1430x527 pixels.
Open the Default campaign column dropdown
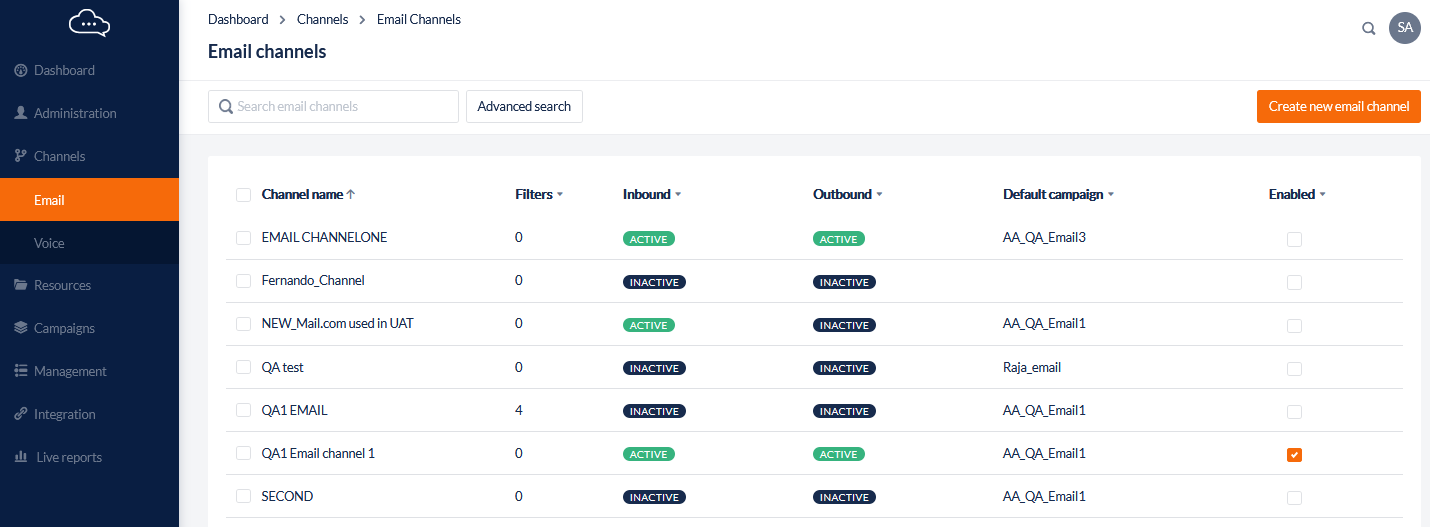[x=1111, y=195]
